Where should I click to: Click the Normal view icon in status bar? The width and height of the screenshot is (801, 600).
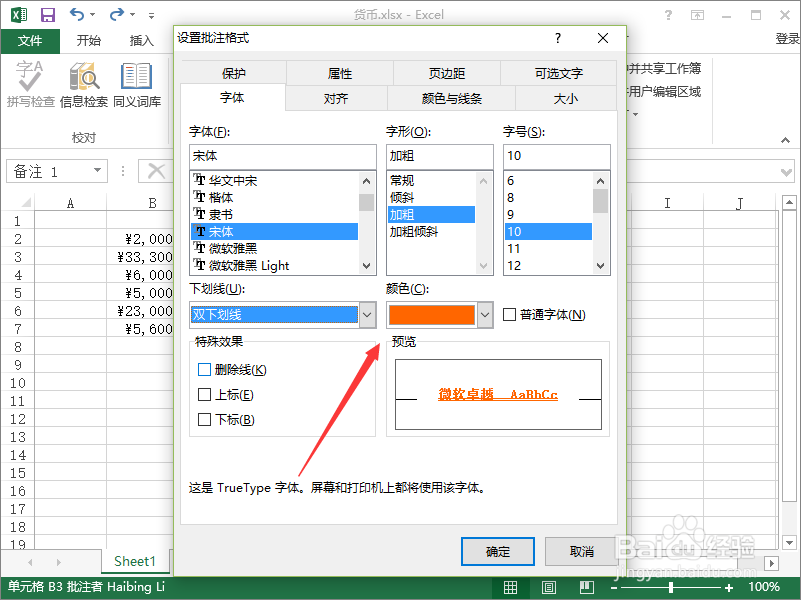[x=511, y=588]
